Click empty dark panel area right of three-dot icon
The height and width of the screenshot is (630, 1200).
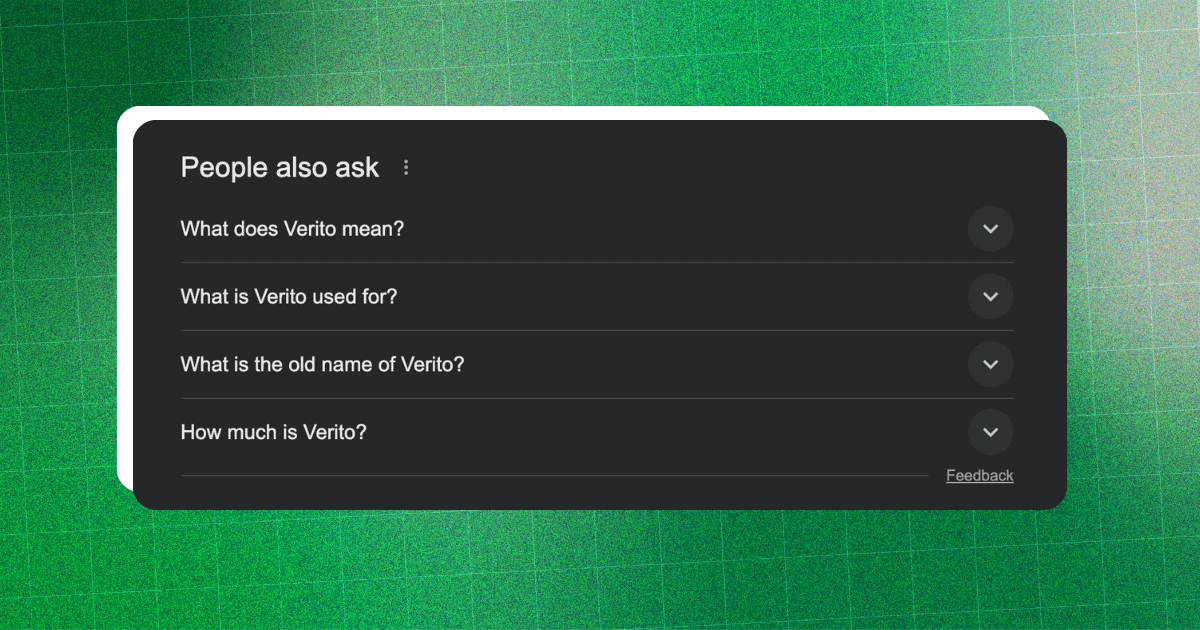point(700,168)
